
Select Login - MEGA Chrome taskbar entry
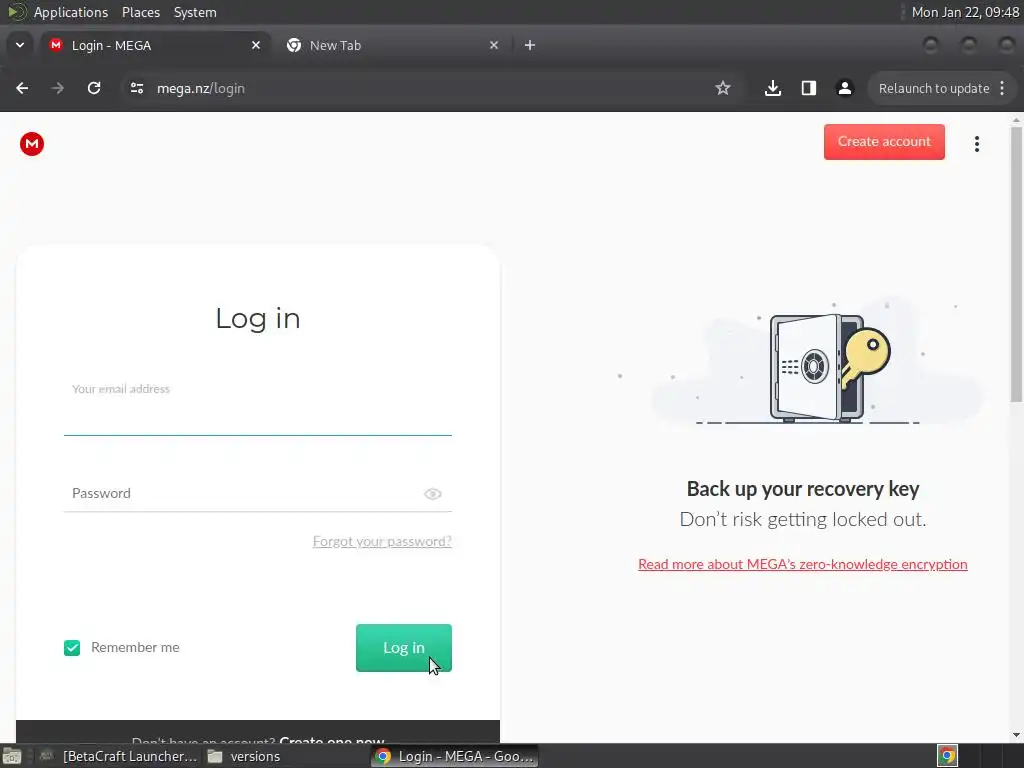(x=455, y=756)
